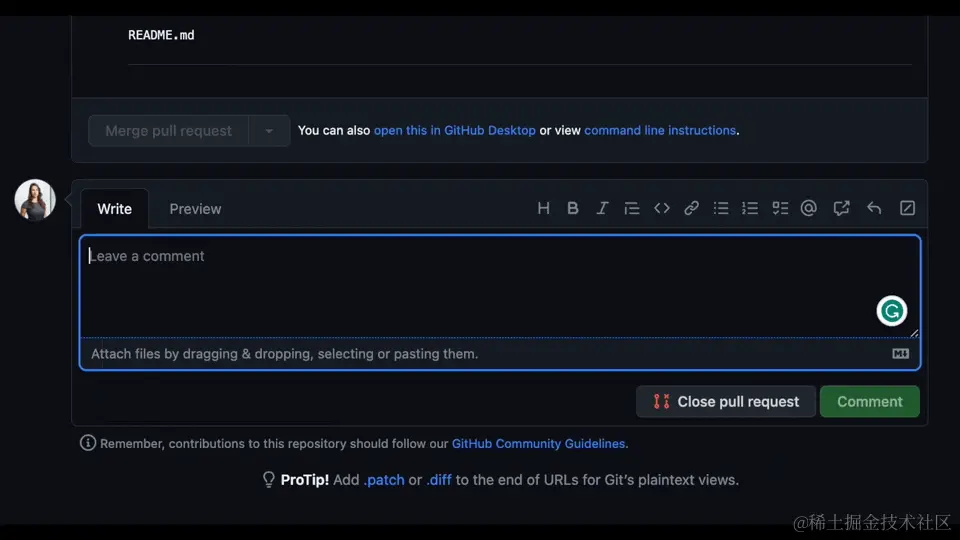Insert a saved reply
Screen dimensions: 960x540
(x=874, y=208)
